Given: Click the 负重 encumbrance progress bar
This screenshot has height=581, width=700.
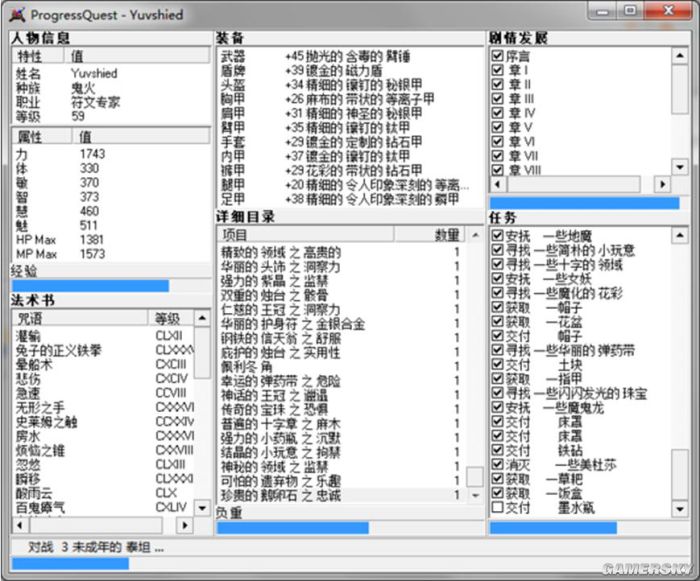Looking at the screenshot, I should tap(349, 528).
